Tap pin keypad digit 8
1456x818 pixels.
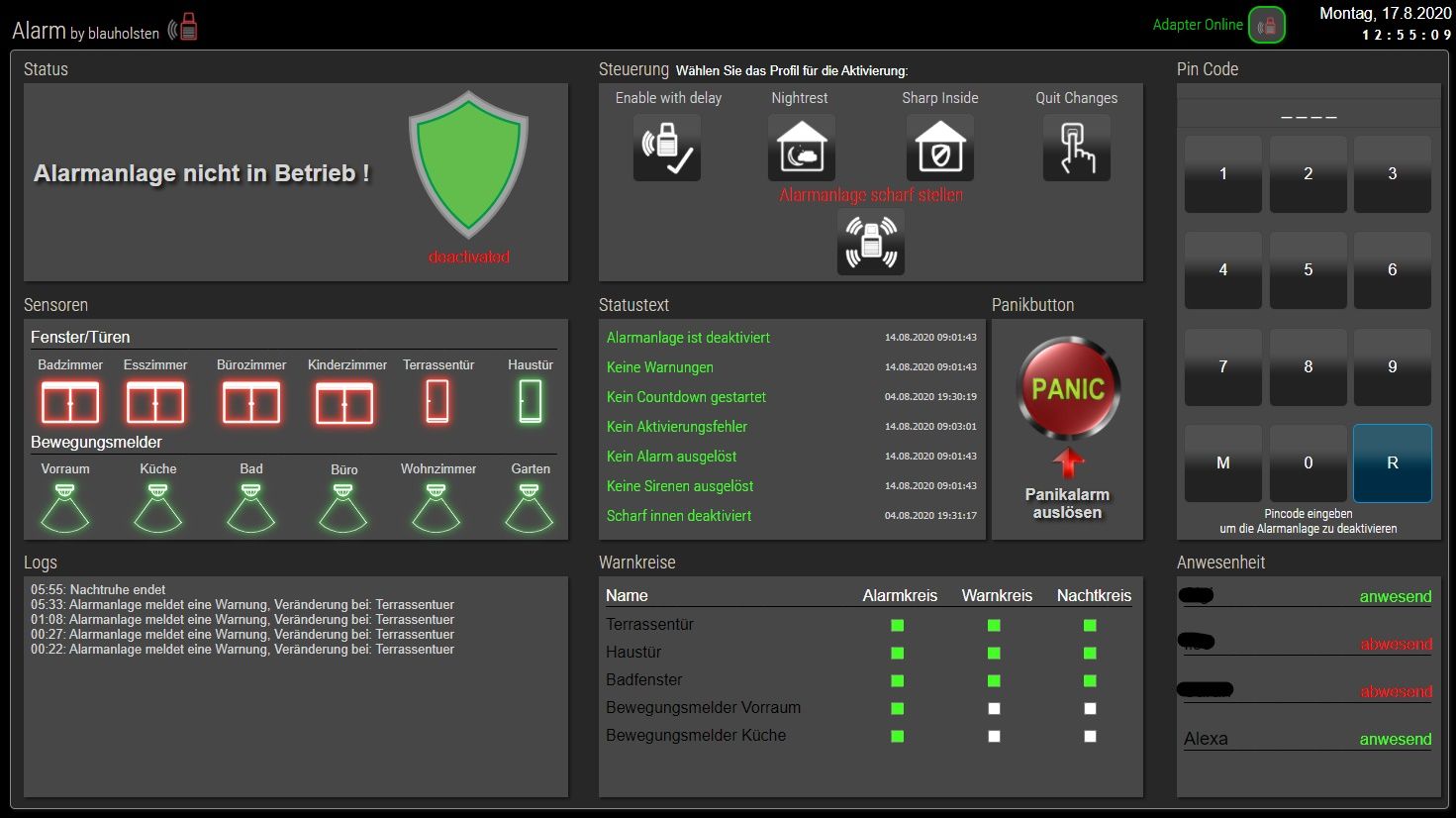coord(1309,366)
